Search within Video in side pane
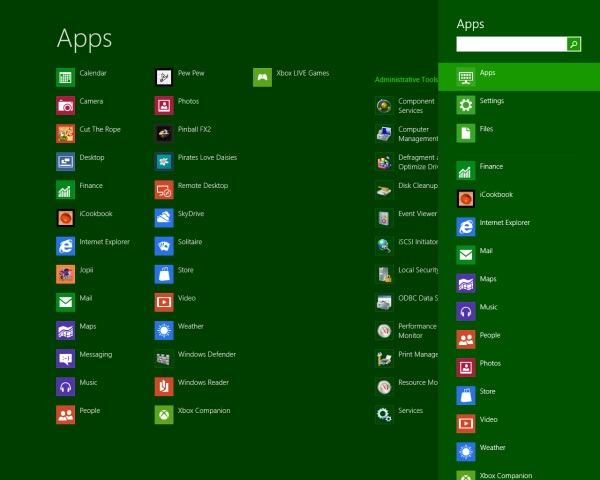 [x=519, y=424]
